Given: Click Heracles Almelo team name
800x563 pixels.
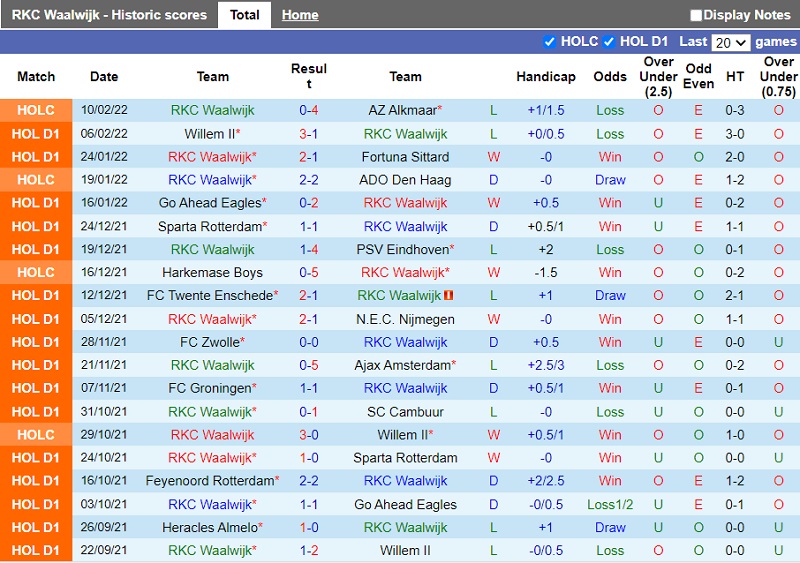Looking at the screenshot, I should [x=210, y=527].
